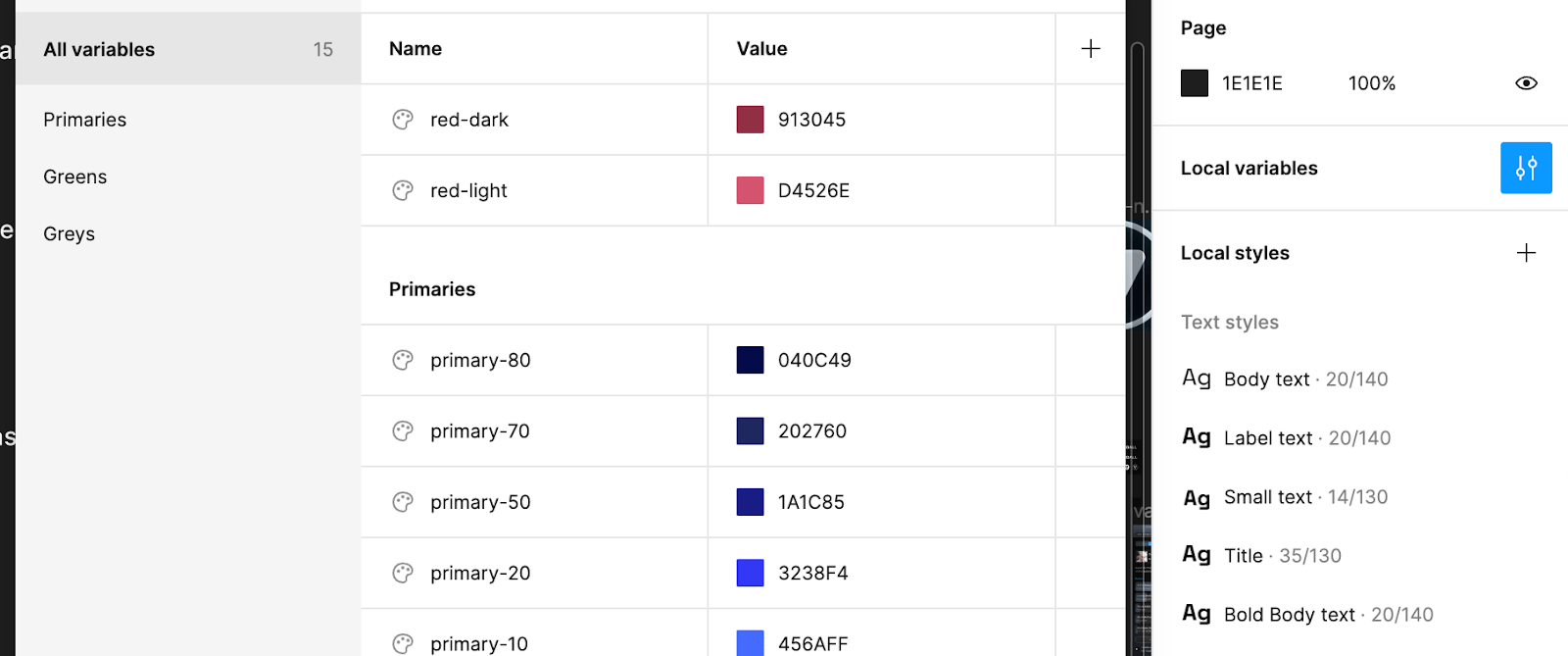This screenshot has width=1568, height=656.
Task: Open Local variables settings icon
Action: tap(1526, 168)
